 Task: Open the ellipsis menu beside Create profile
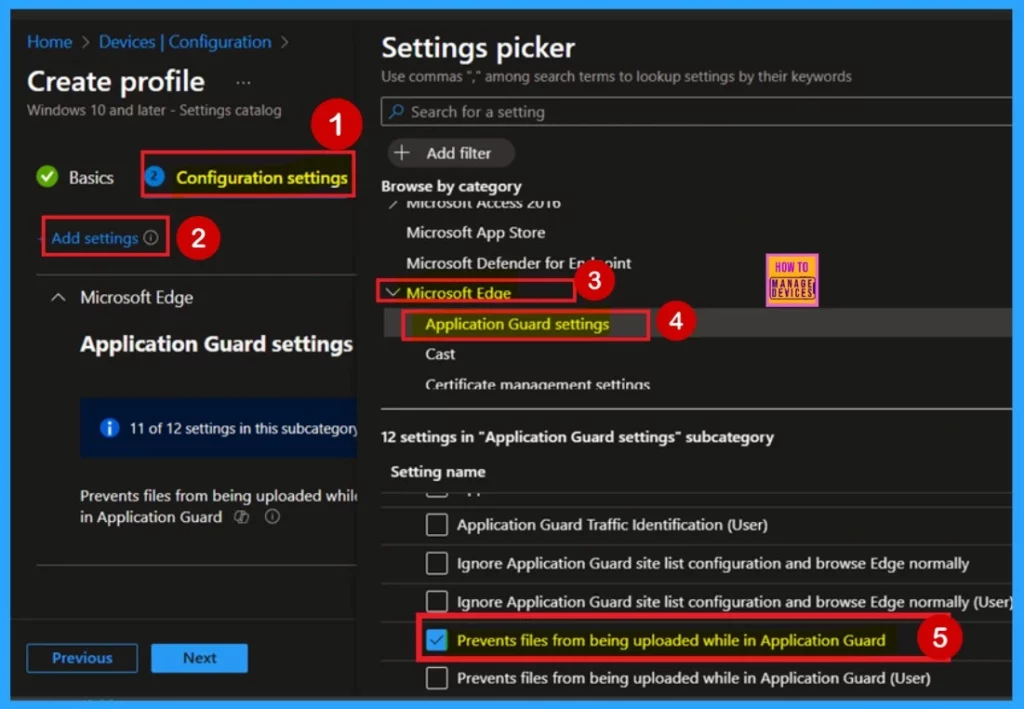pyautogui.click(x=243, y=83)
